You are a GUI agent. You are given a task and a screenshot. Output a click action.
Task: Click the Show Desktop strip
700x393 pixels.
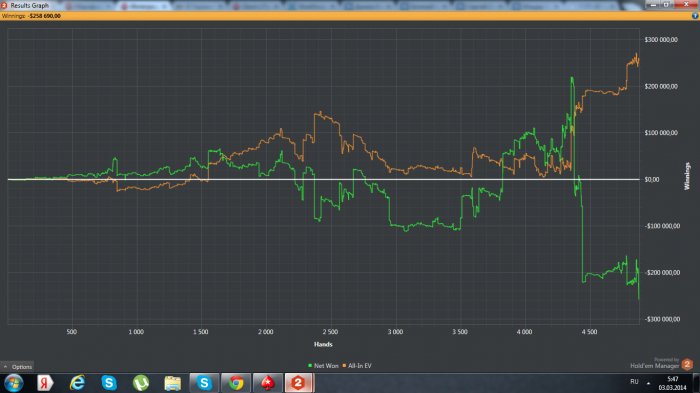697,383
